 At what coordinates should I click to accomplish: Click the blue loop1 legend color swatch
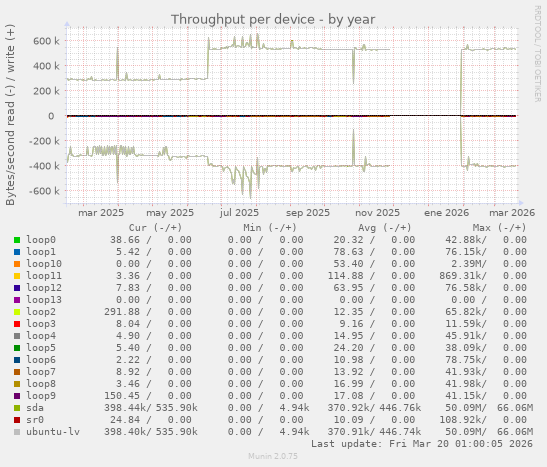[x=17, y=252]
